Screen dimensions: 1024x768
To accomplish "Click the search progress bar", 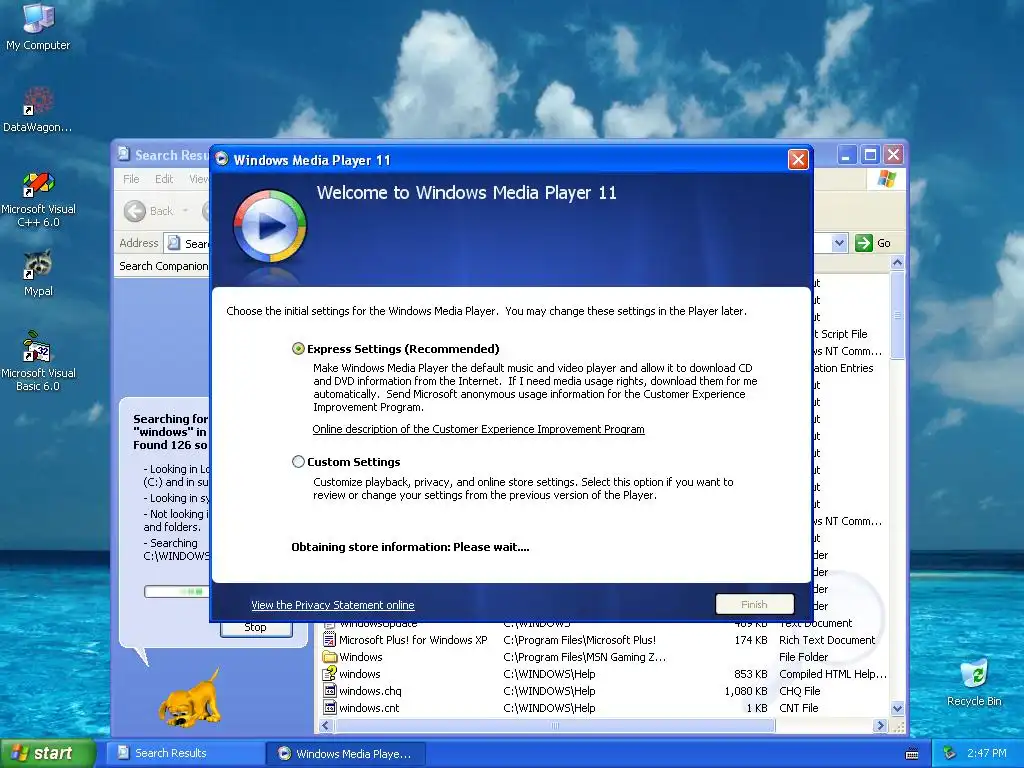I will coord(176,591).
